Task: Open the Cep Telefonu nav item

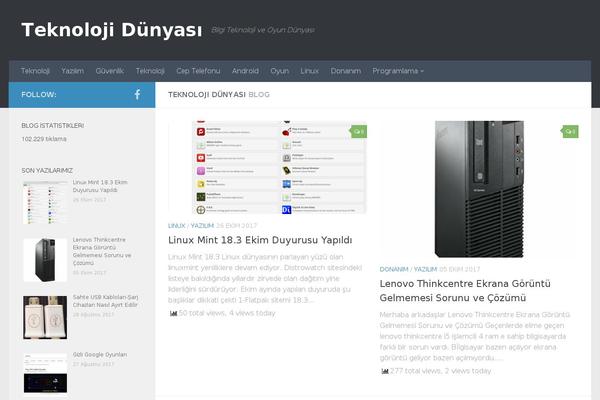Action: [x=198, y=71]
